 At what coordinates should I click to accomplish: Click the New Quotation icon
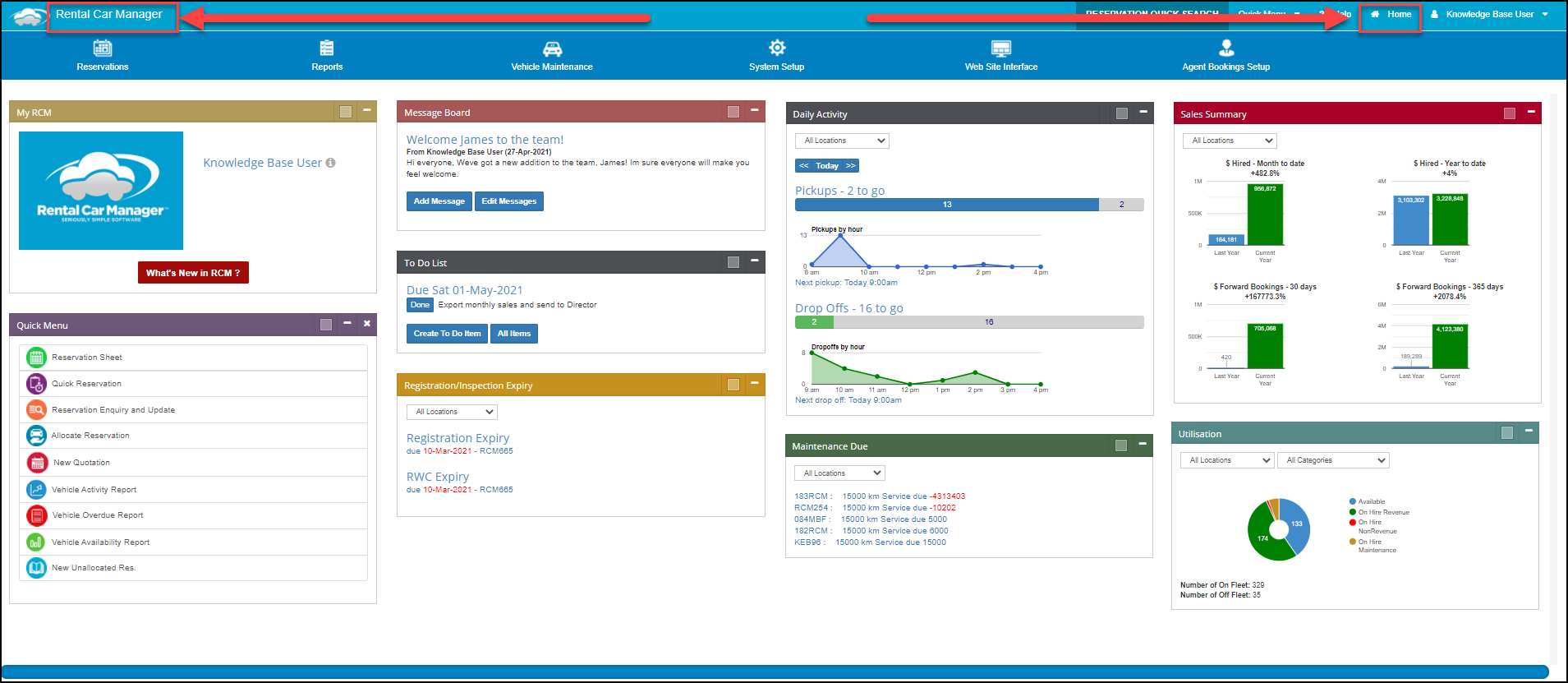37,462
